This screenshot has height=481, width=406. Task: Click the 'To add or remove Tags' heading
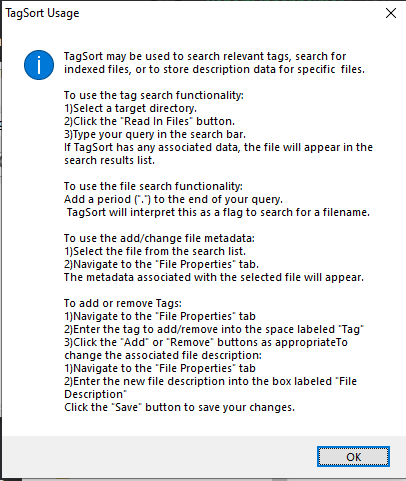[x=123, y=303]
